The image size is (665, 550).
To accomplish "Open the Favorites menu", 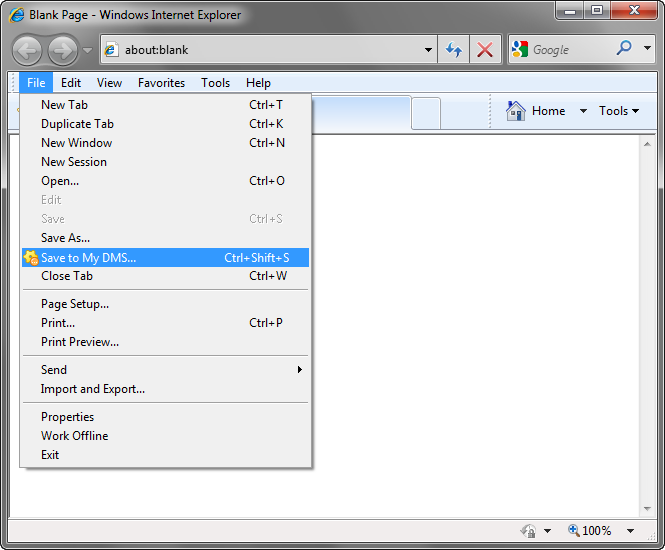I will 162,83.
